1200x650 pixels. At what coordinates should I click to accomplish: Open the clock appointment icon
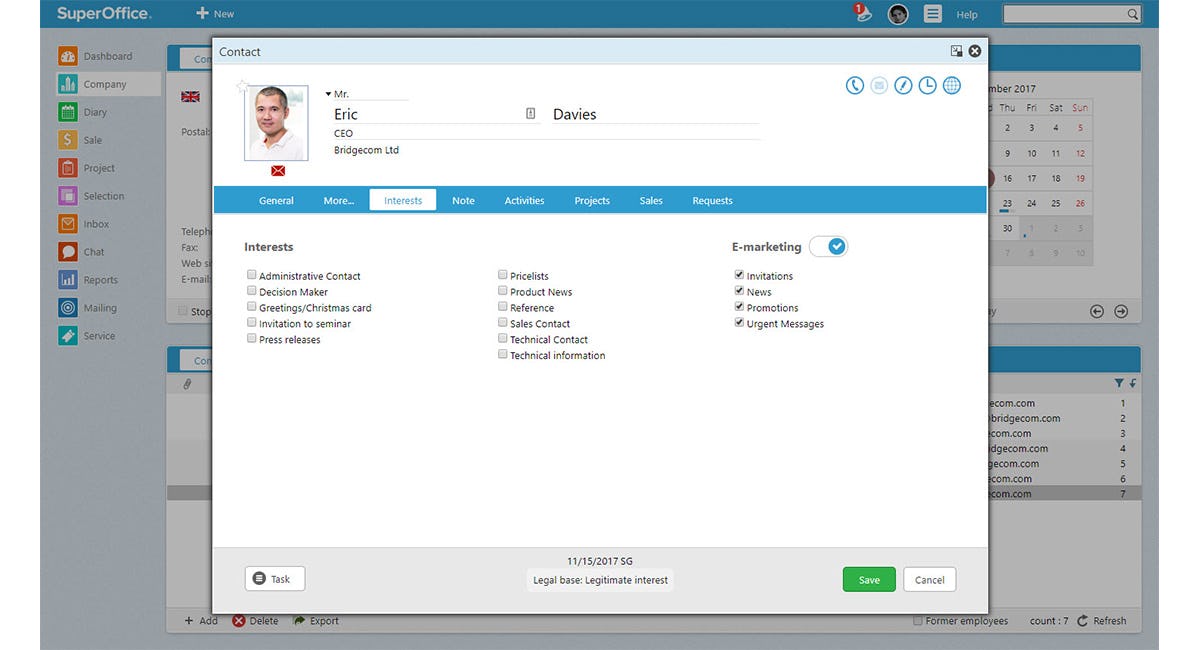click(927, 85)
